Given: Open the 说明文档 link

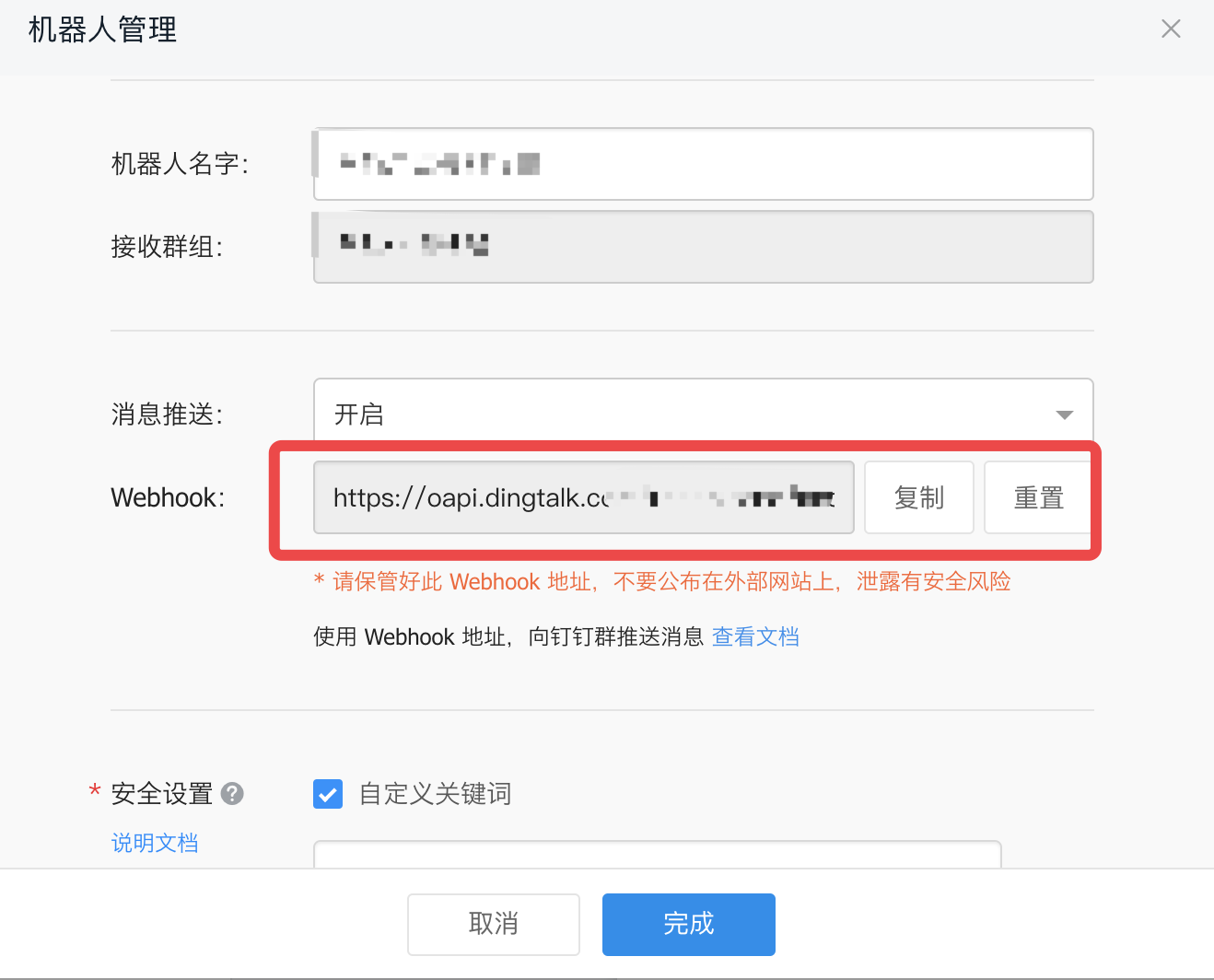Looking at the screenshot, I should pyautogui.click(x=155, y=843).
